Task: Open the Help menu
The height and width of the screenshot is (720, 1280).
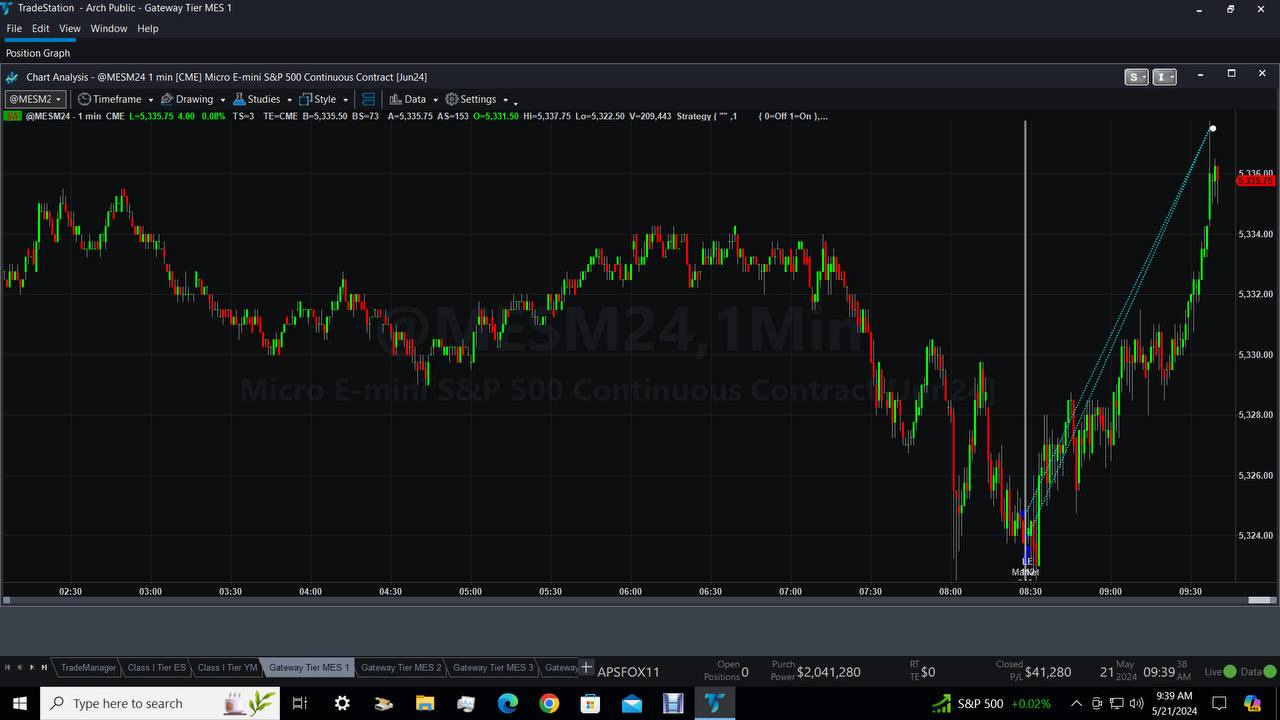Action: [x=148, y=28]
